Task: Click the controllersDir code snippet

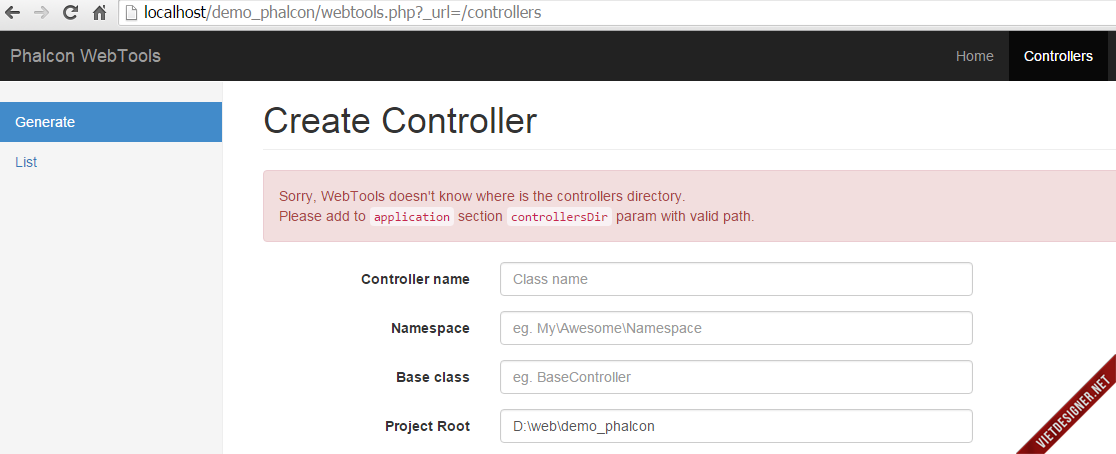Action: [x=559, y=217]
